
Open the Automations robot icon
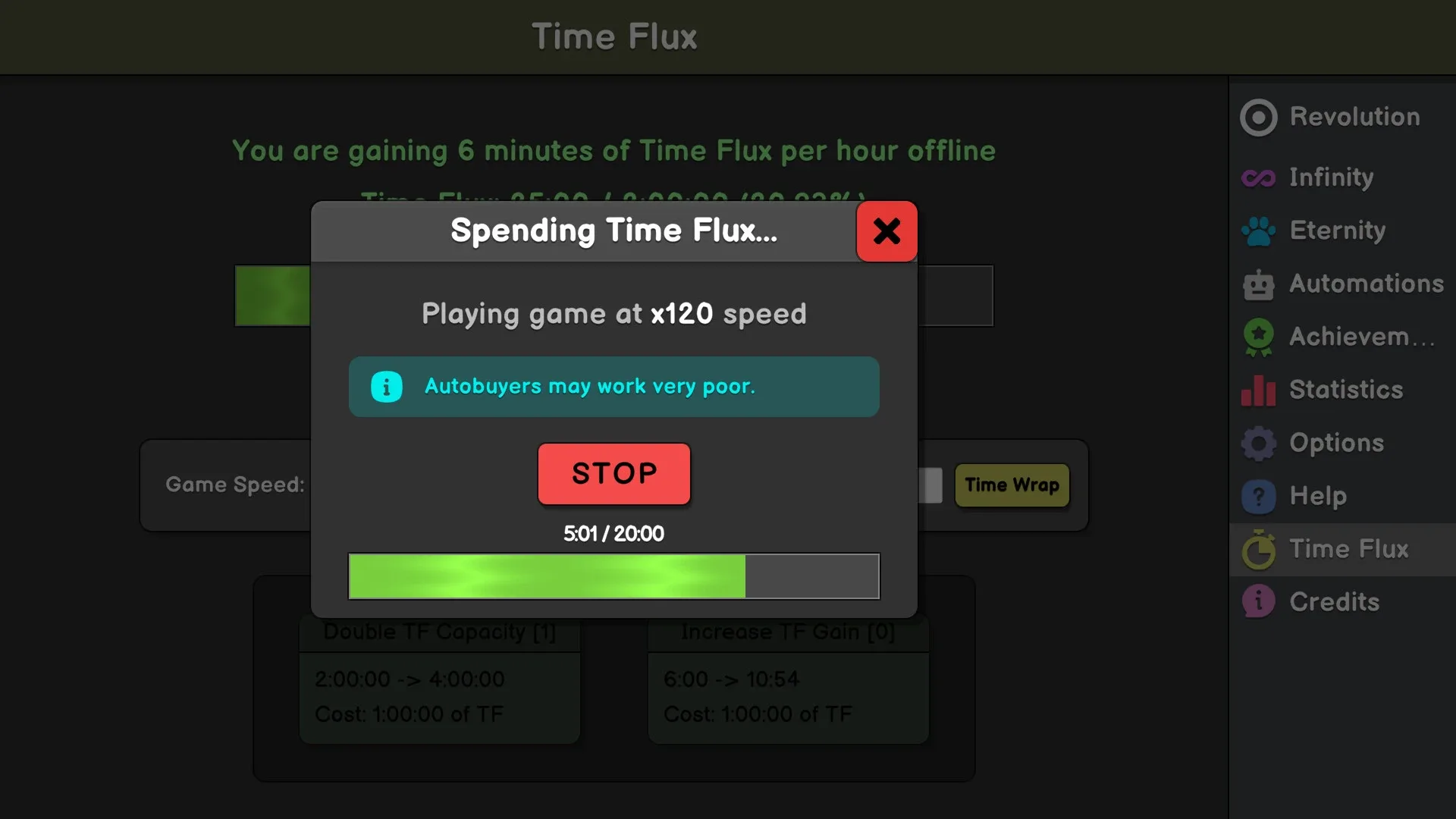pyautogui.click(x=1259, y=284)
